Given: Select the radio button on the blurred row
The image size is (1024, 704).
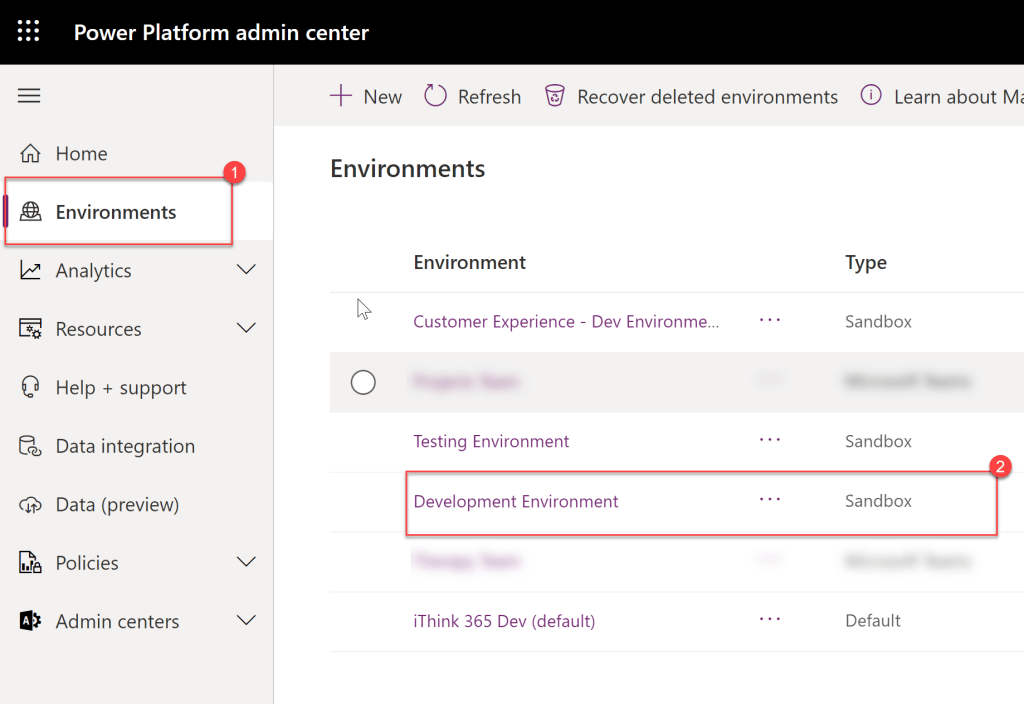Looking at the screenshot, I should coord(363,382).
